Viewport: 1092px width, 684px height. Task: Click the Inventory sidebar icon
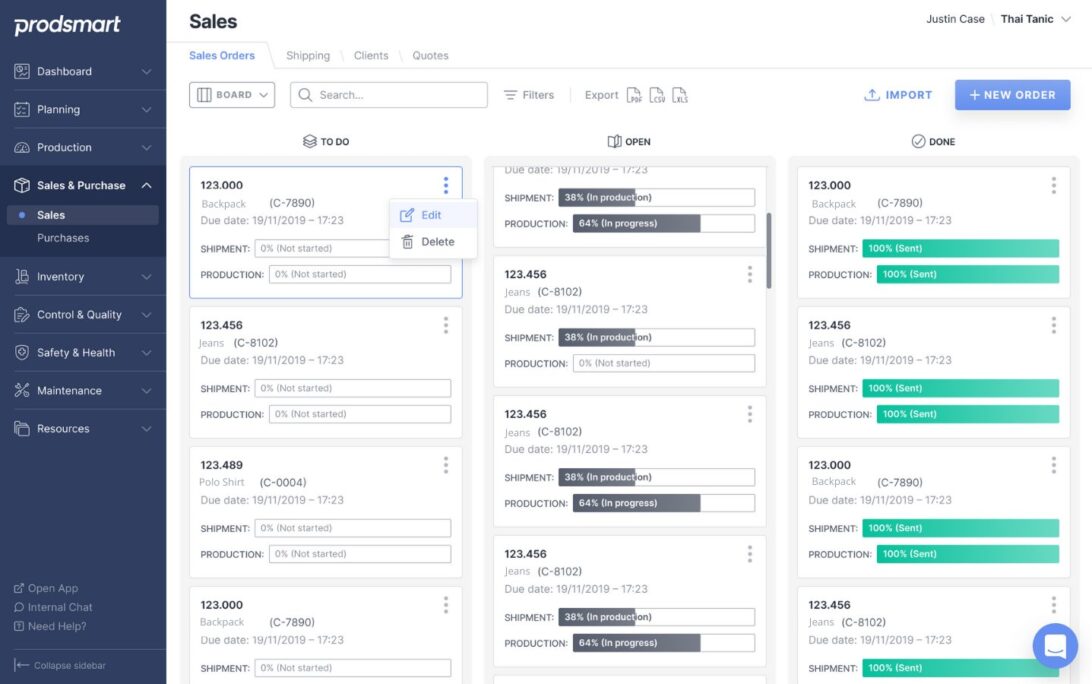point(22,277)
